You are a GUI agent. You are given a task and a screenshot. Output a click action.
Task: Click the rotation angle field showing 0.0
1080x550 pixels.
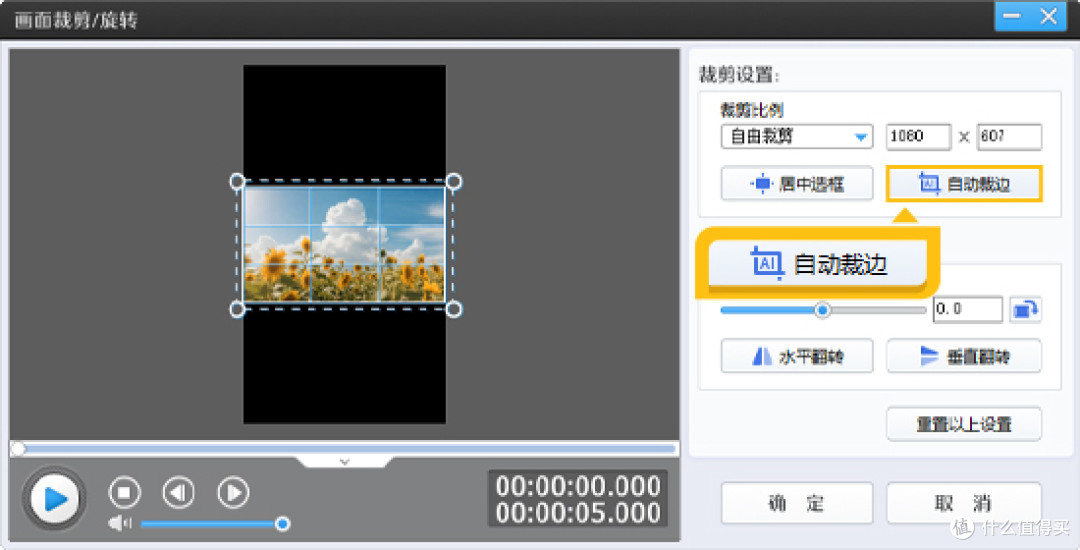click(x=968, y=309)
